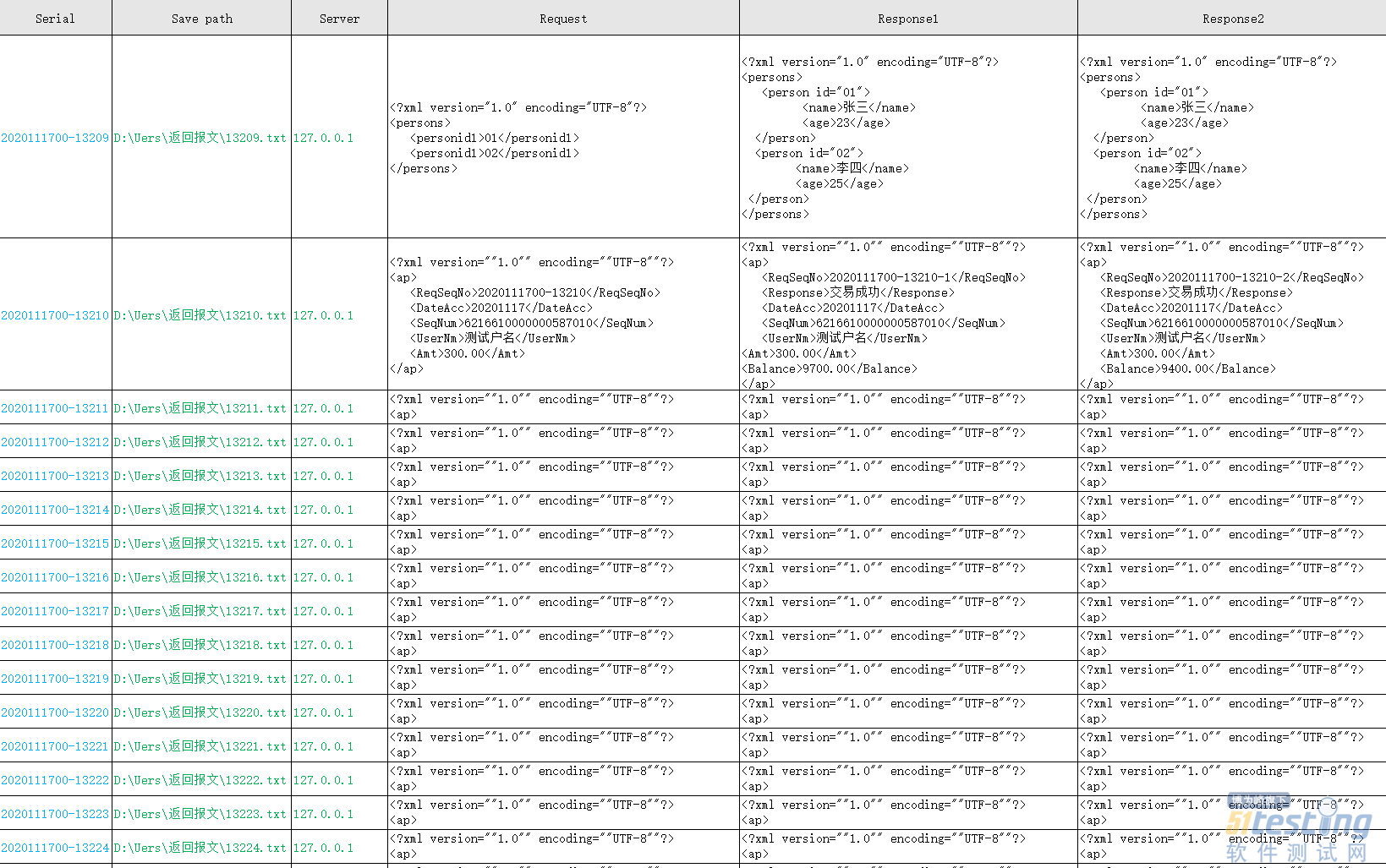Select serial cell 2020111700-13217

(x=55, y=610)
